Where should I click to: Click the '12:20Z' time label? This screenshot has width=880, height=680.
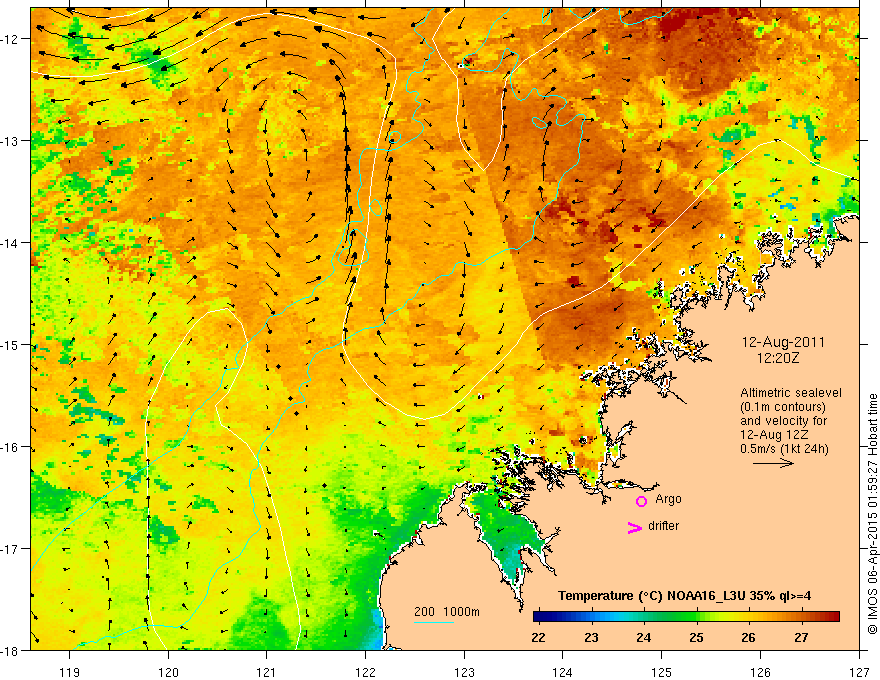[777, 357]
